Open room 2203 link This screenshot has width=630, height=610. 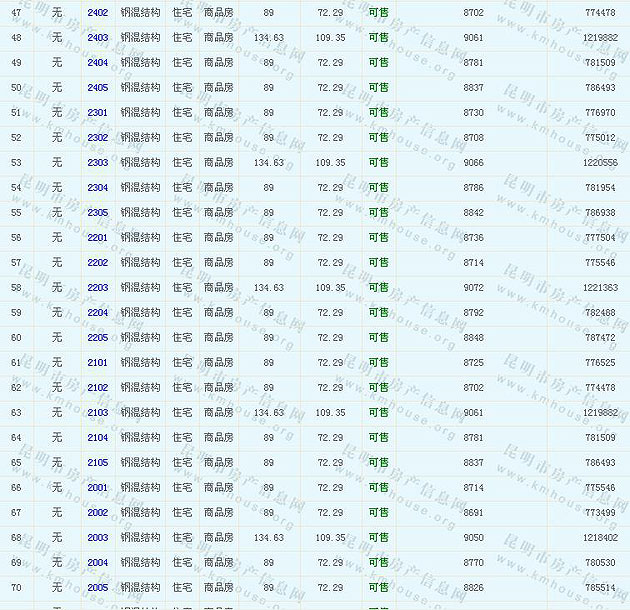97,288
